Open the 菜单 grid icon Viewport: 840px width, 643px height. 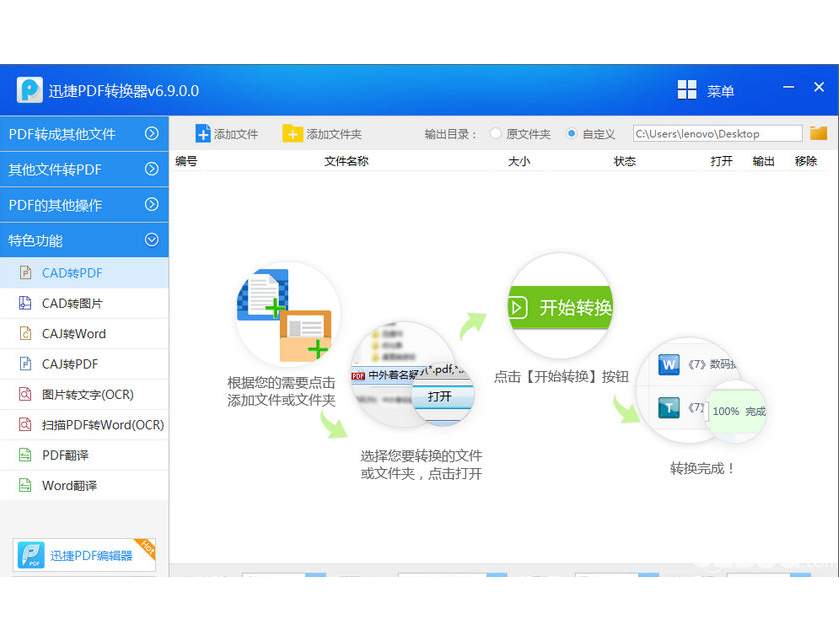(x=687, y=89)
